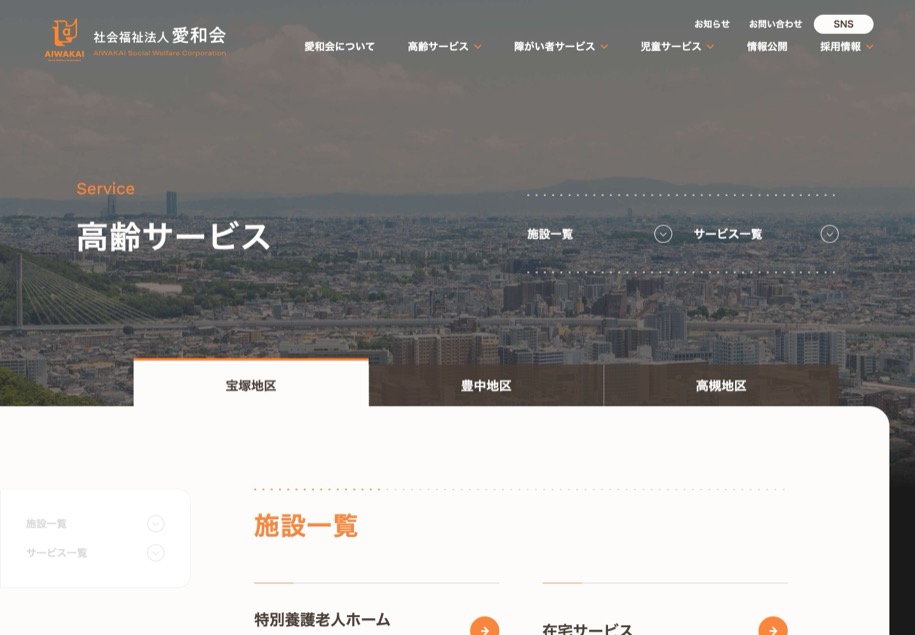Switch to the 豊中地区 tab
Viewport: 915px width, 635px height.
486,385
